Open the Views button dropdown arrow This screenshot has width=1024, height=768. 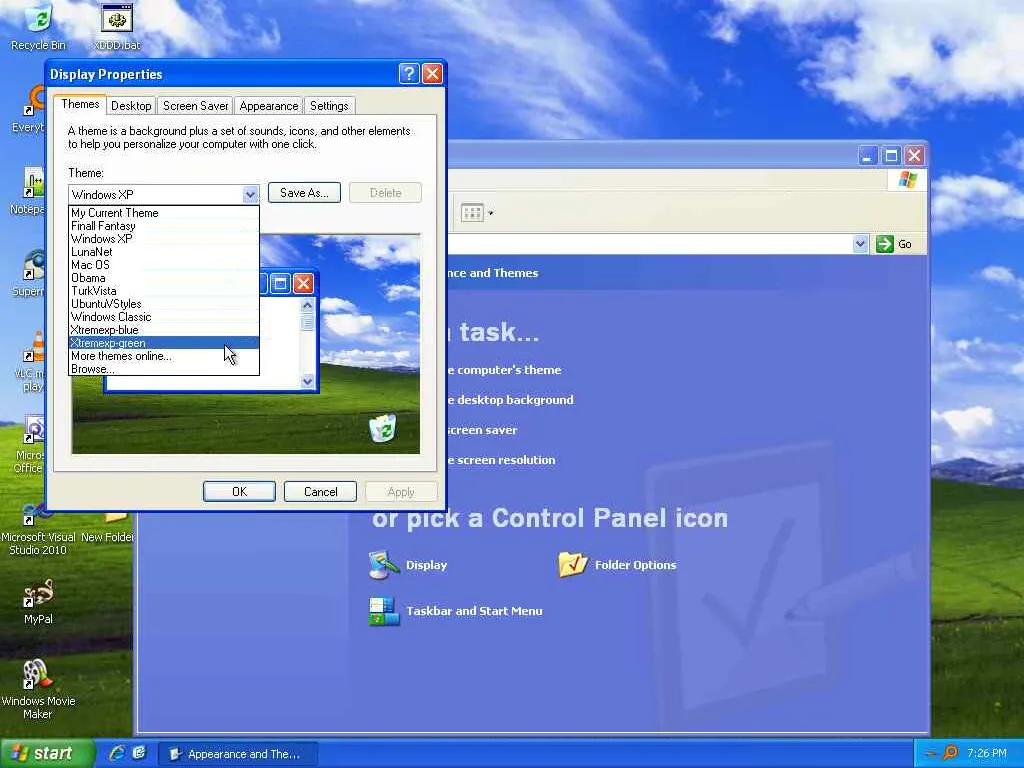tap(490, 213)
